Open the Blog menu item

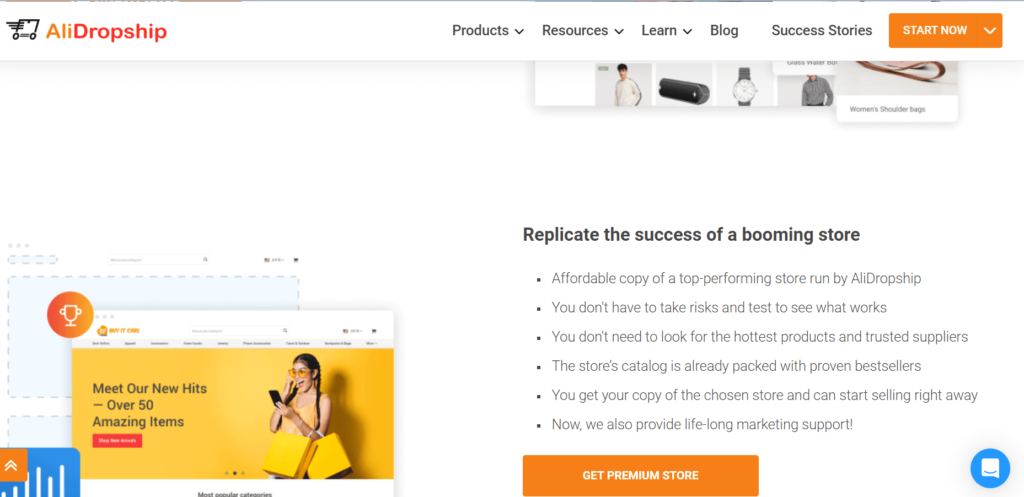pos(724,31)
